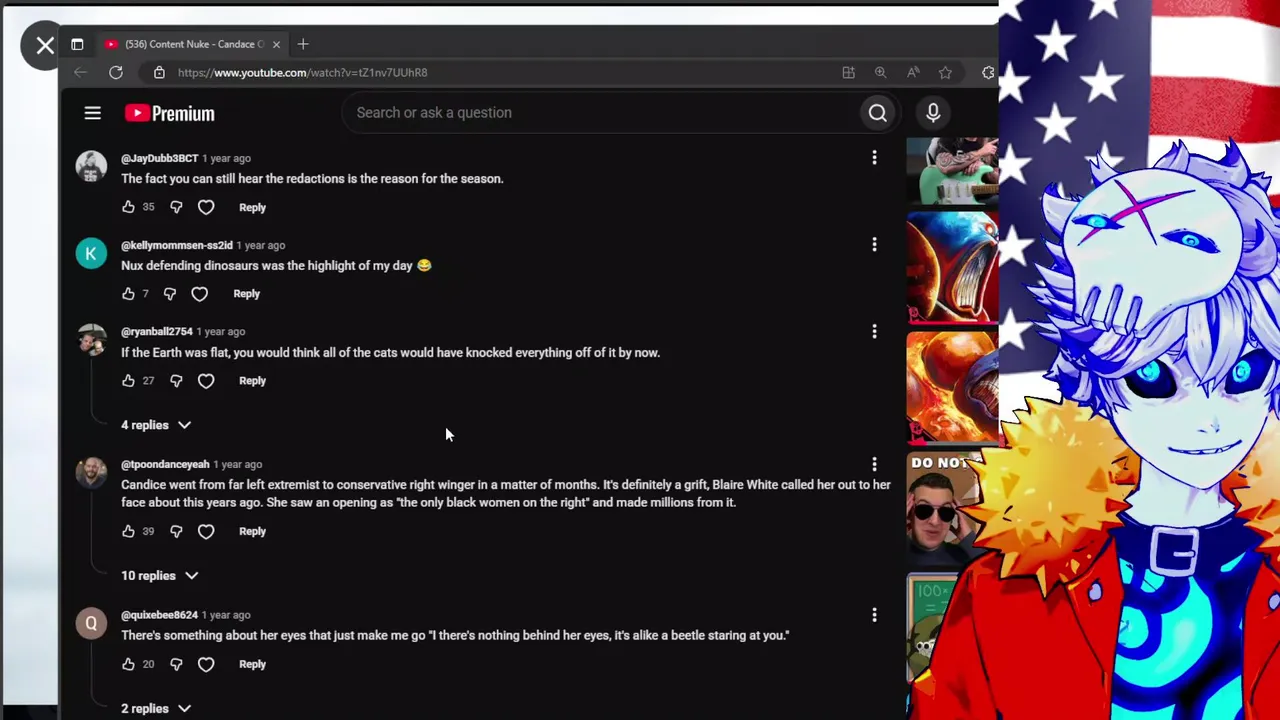Screen dimensions: 1280x720
Task: Open options menu for @kellymommsen-ss2id comment
Action: [x=874, y=245]
